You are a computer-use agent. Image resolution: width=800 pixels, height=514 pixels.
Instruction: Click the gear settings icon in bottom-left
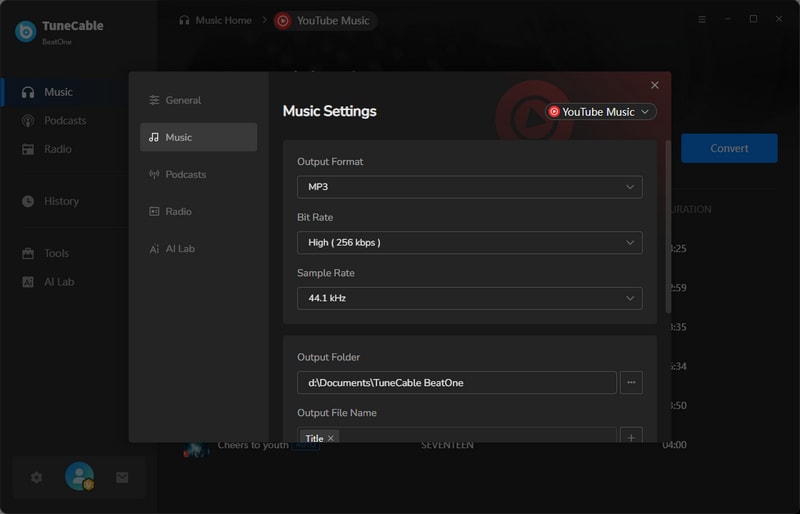coord(37,477)
